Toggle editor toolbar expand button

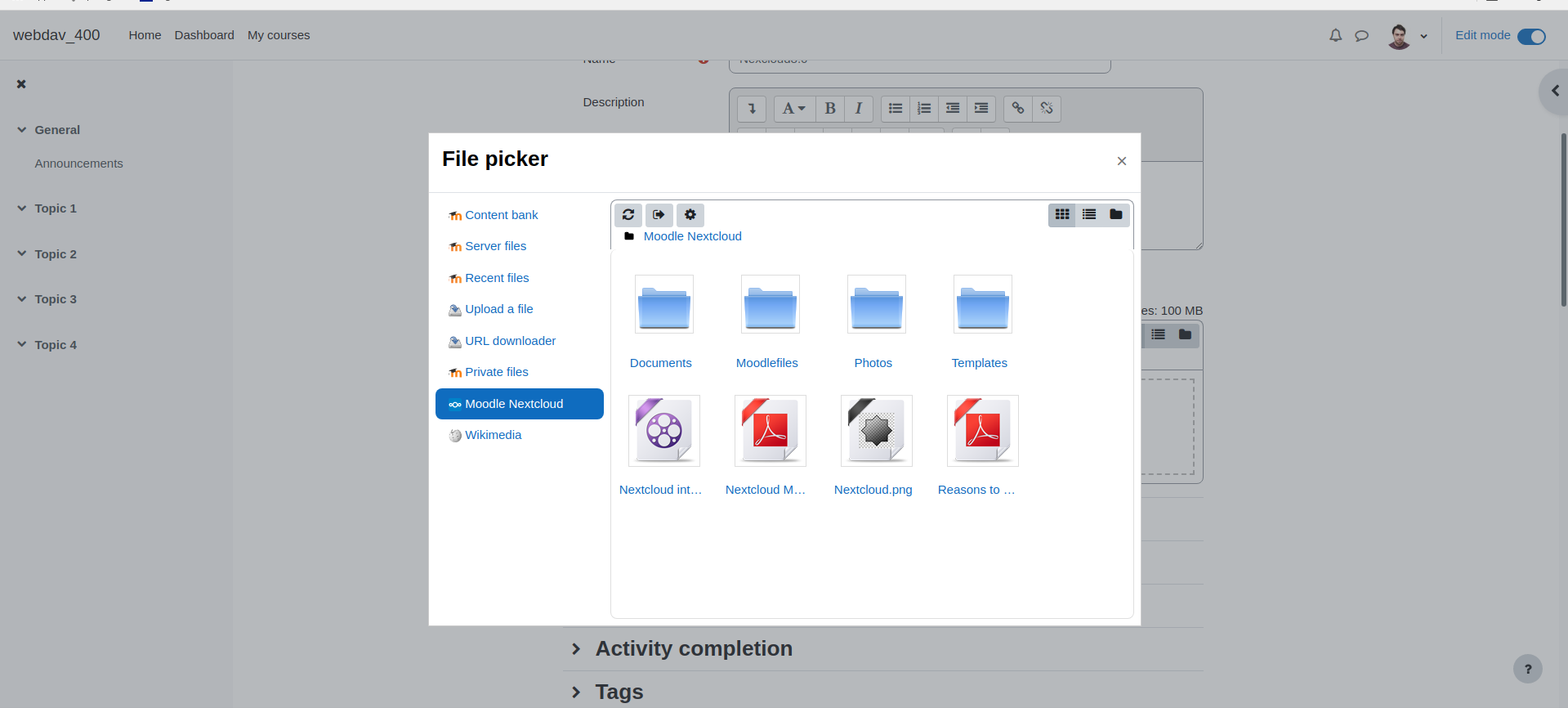tap(752, 108)
